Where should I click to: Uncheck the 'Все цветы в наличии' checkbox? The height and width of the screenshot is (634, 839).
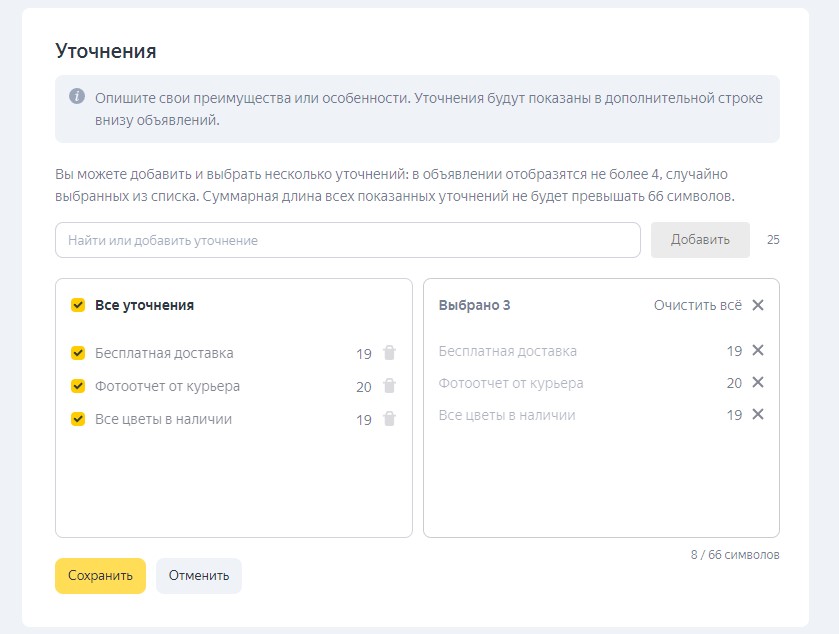coord(78,419)
